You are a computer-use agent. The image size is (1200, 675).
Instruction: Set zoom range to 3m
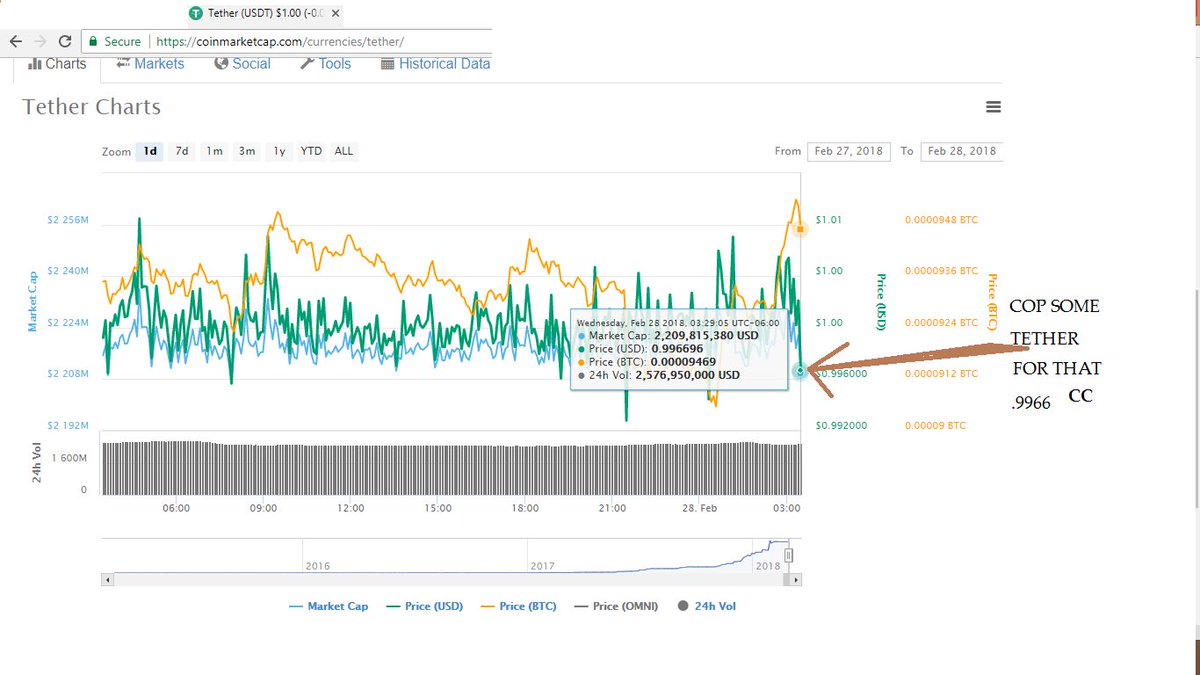click(246, 151)
